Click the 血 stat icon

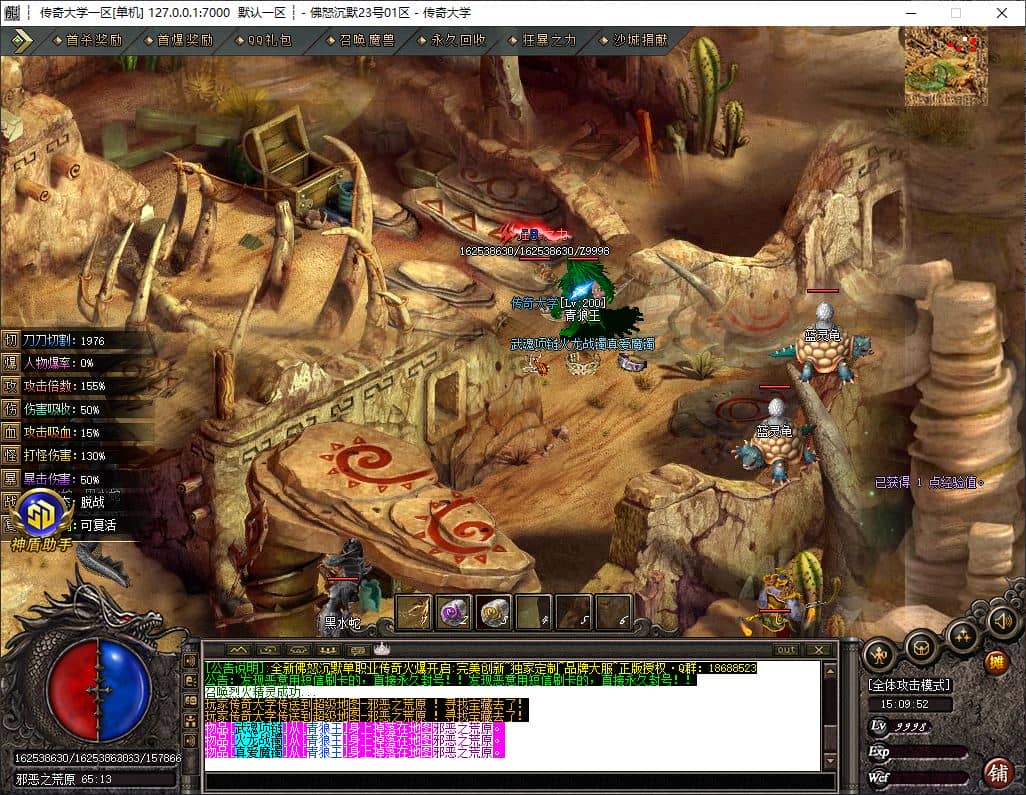10,433
